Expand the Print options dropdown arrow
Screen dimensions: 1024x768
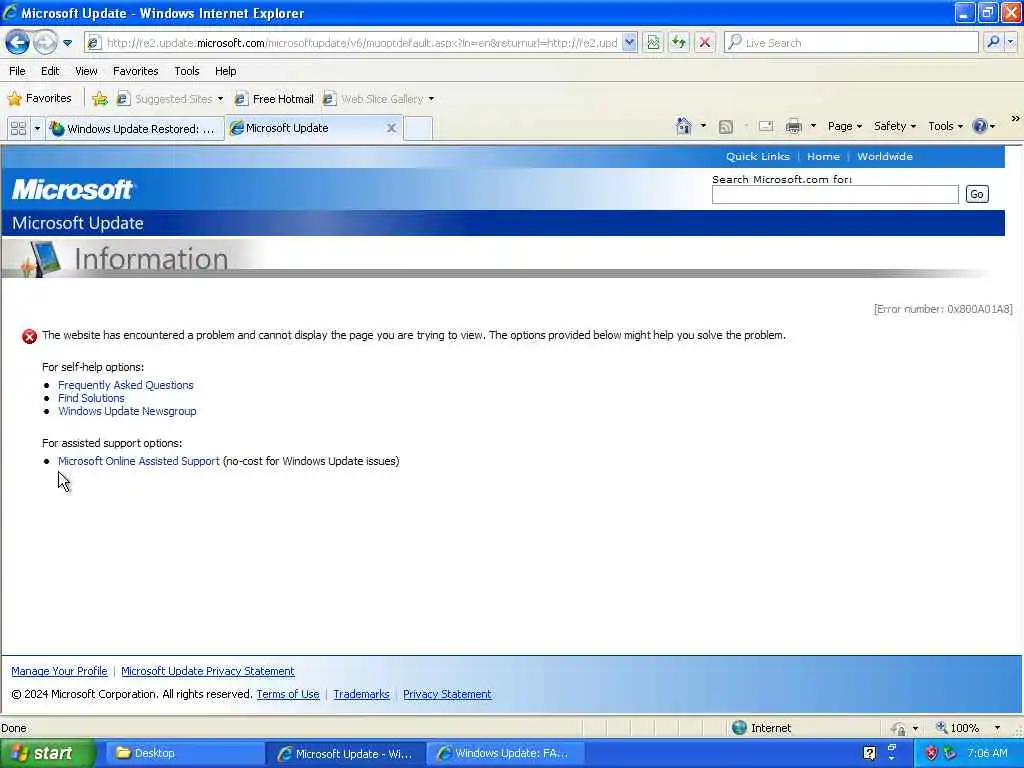(x=813, y=126)
